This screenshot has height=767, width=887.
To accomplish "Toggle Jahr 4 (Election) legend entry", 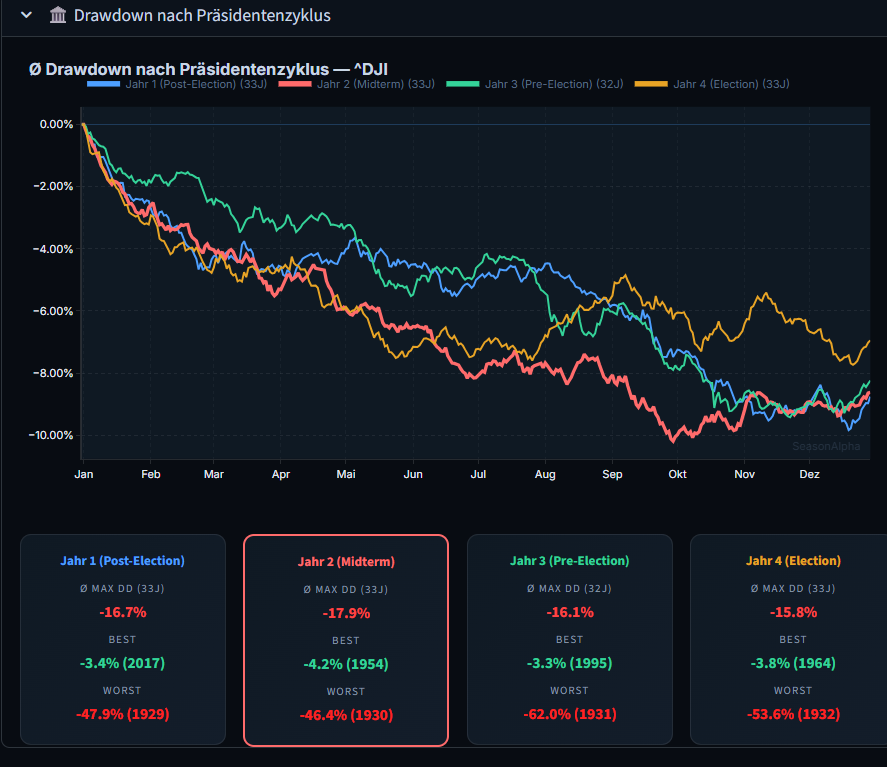I will (712, 84).
